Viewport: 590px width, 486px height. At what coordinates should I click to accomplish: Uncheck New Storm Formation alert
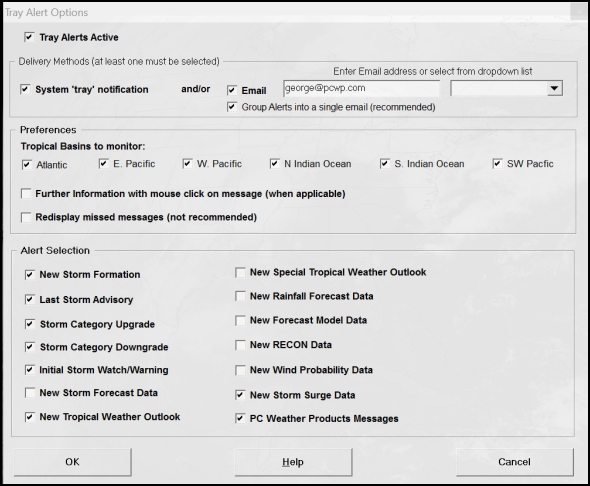point(30,275)
